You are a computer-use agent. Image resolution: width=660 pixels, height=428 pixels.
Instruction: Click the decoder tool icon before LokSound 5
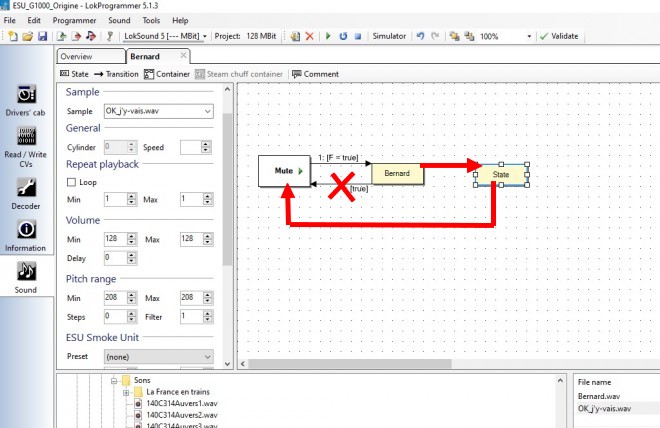[110, 36]
